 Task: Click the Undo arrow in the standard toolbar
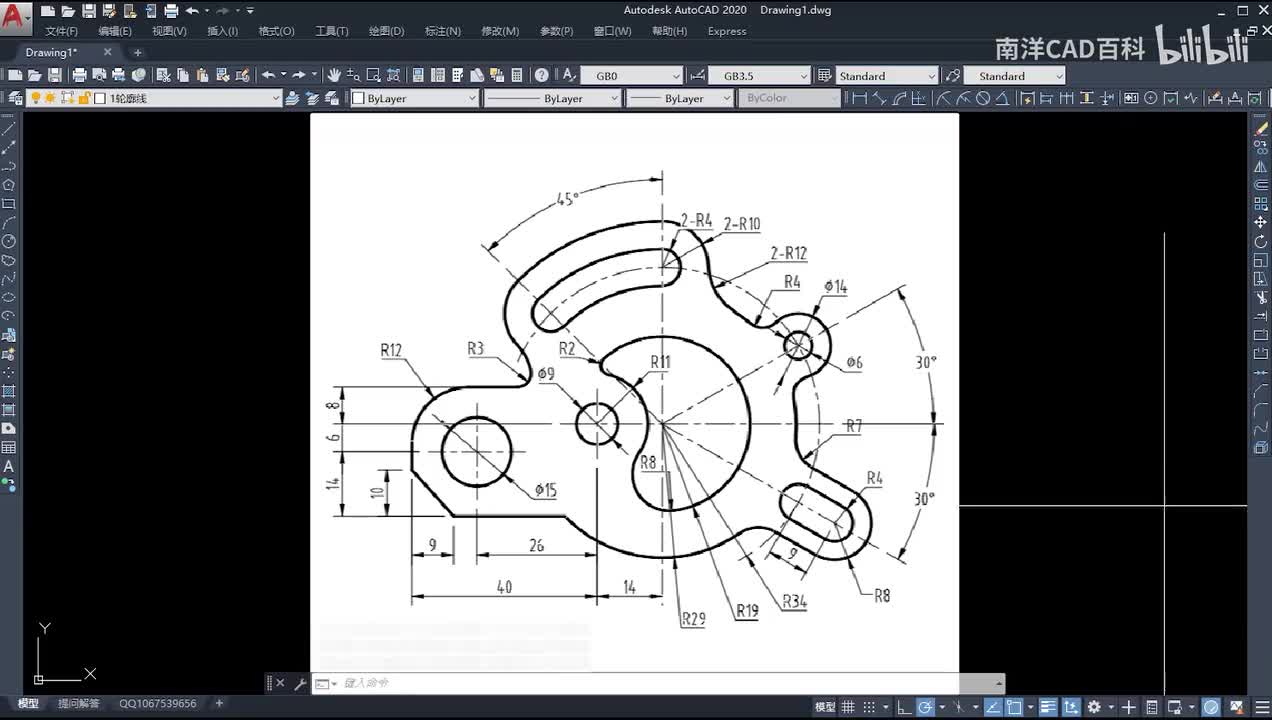click(268, 75)
